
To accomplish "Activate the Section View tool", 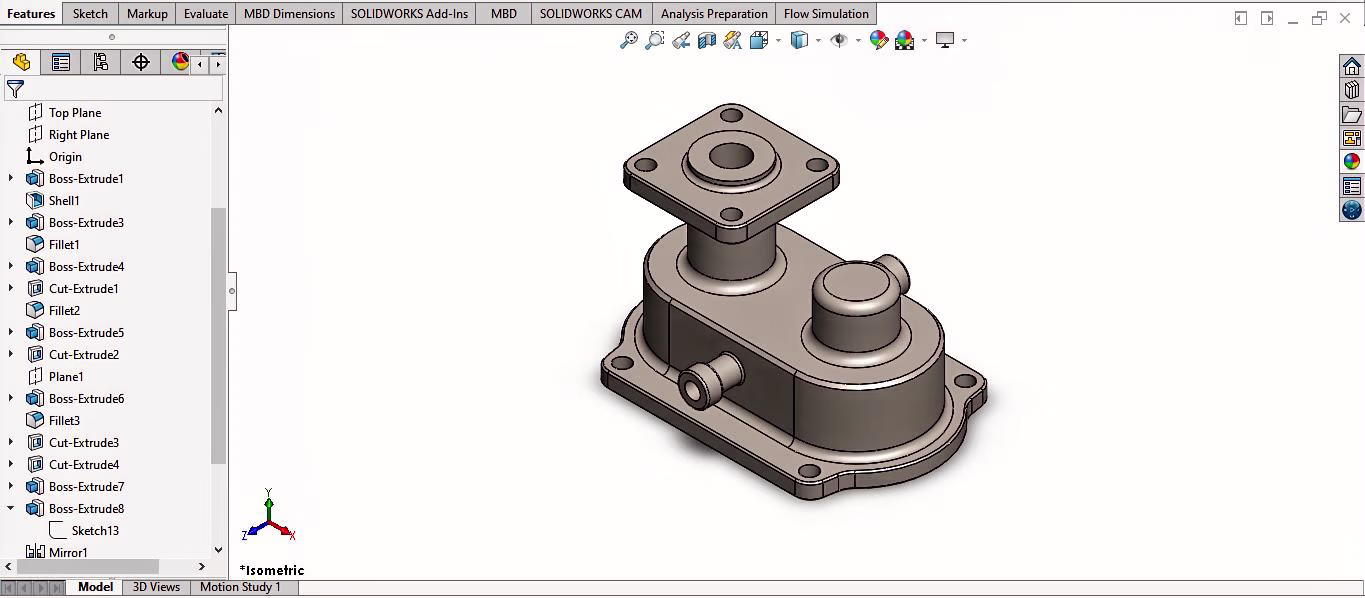I will [707, 40].
